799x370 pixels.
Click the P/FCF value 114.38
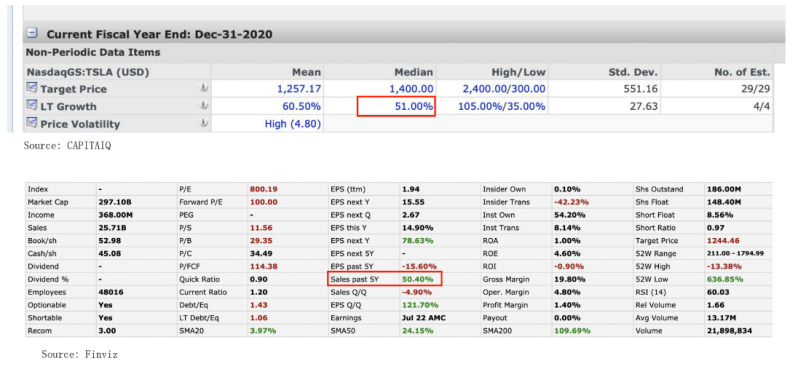263,267
